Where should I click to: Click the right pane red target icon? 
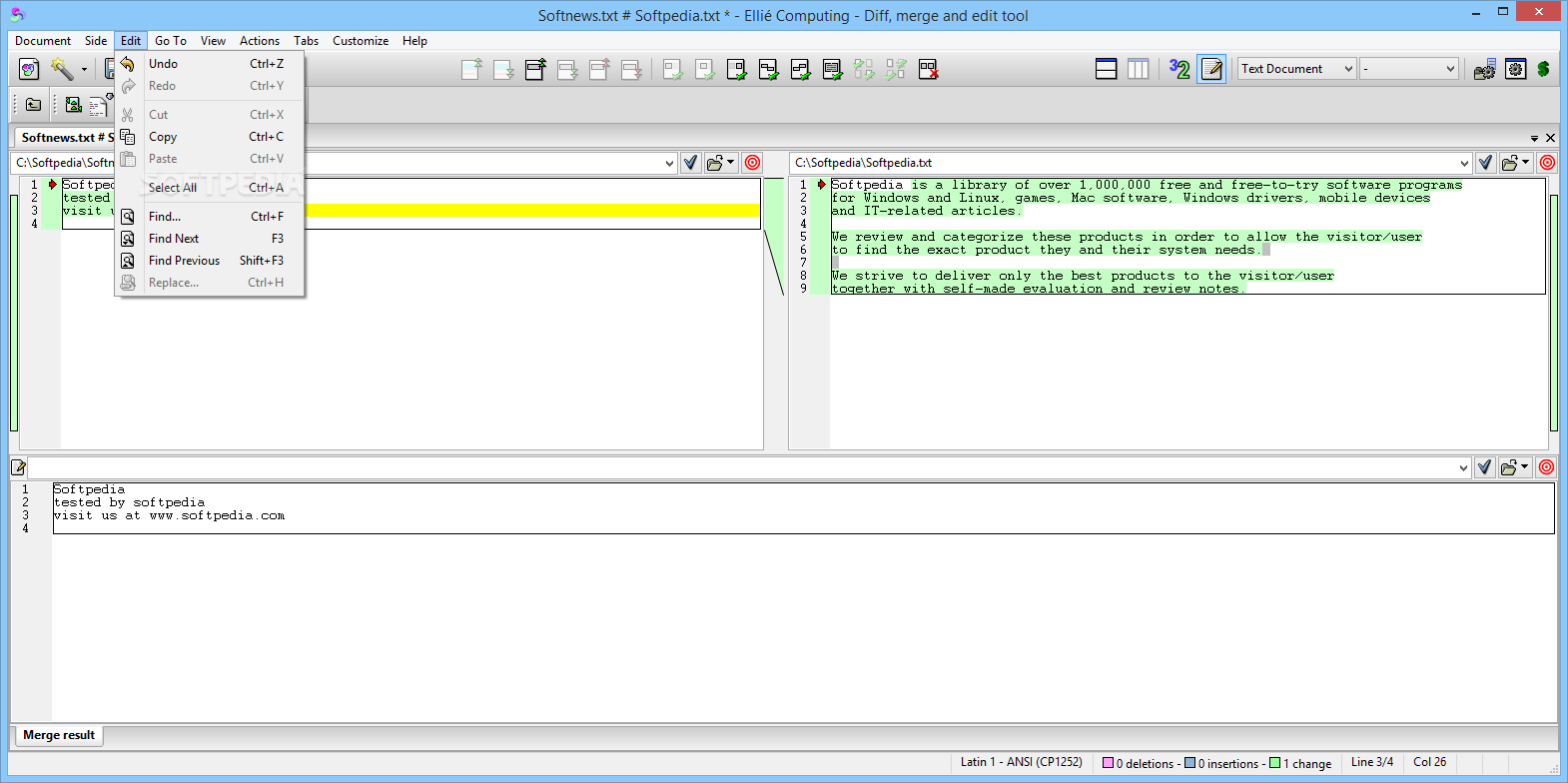coord(1547,163)
